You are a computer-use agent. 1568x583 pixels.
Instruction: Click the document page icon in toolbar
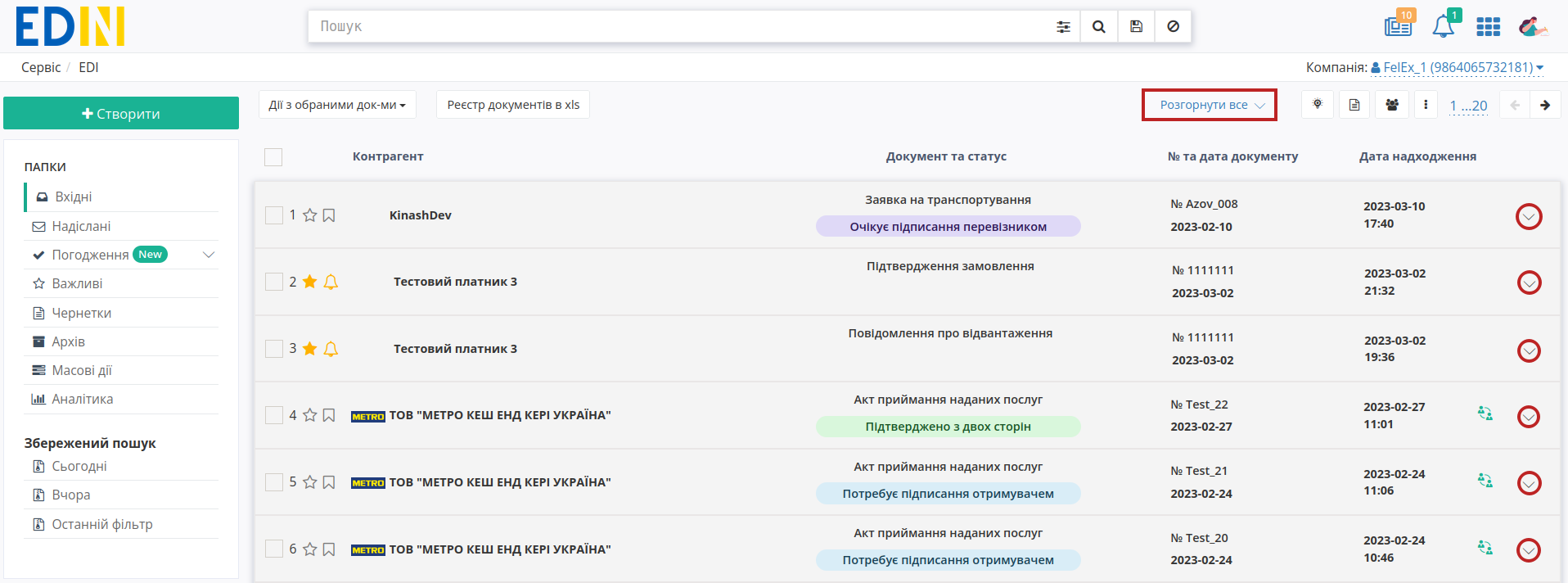[x=1354, y=105]
